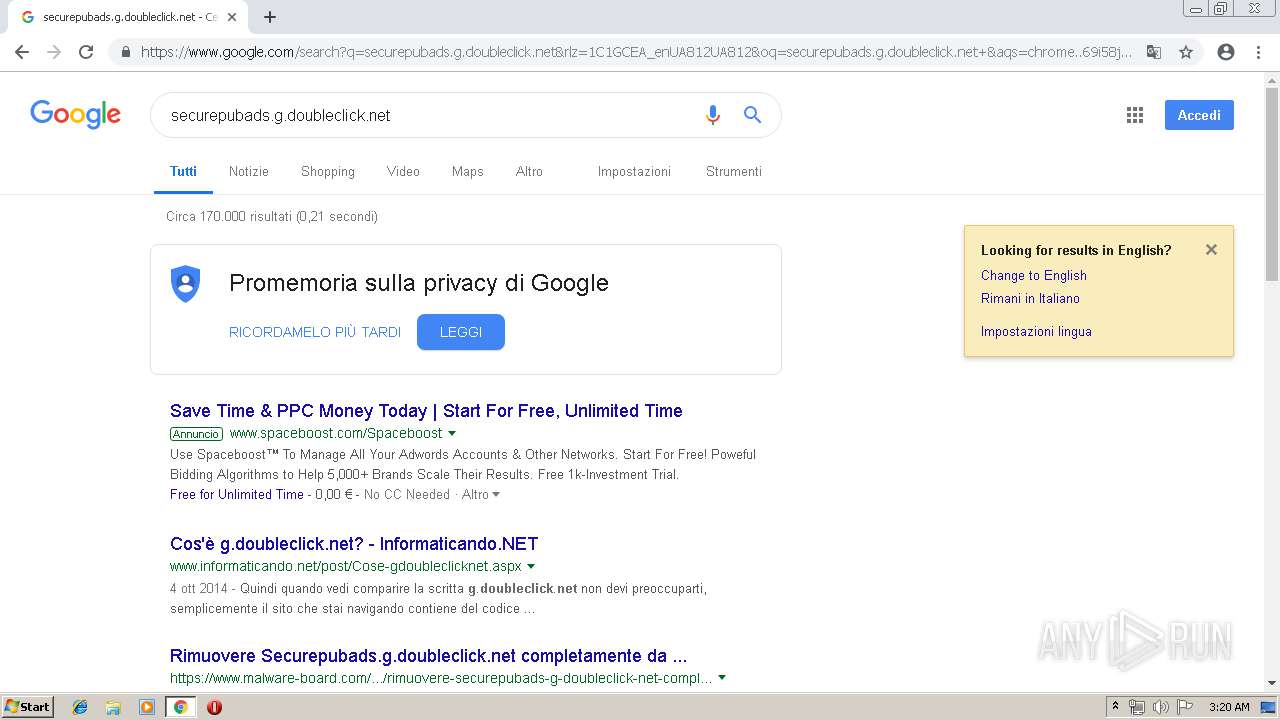Open Windows Start menu
1280x720 pixels.
tap(27, 707)
